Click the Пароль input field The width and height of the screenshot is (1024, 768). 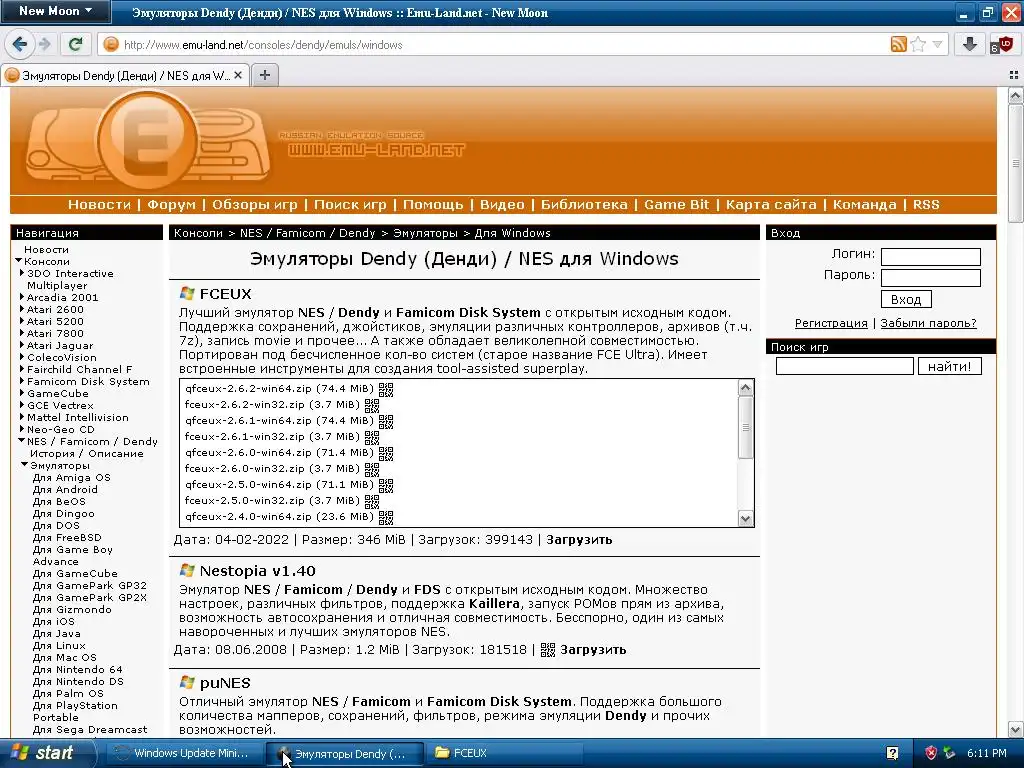(x=930, y=278)
